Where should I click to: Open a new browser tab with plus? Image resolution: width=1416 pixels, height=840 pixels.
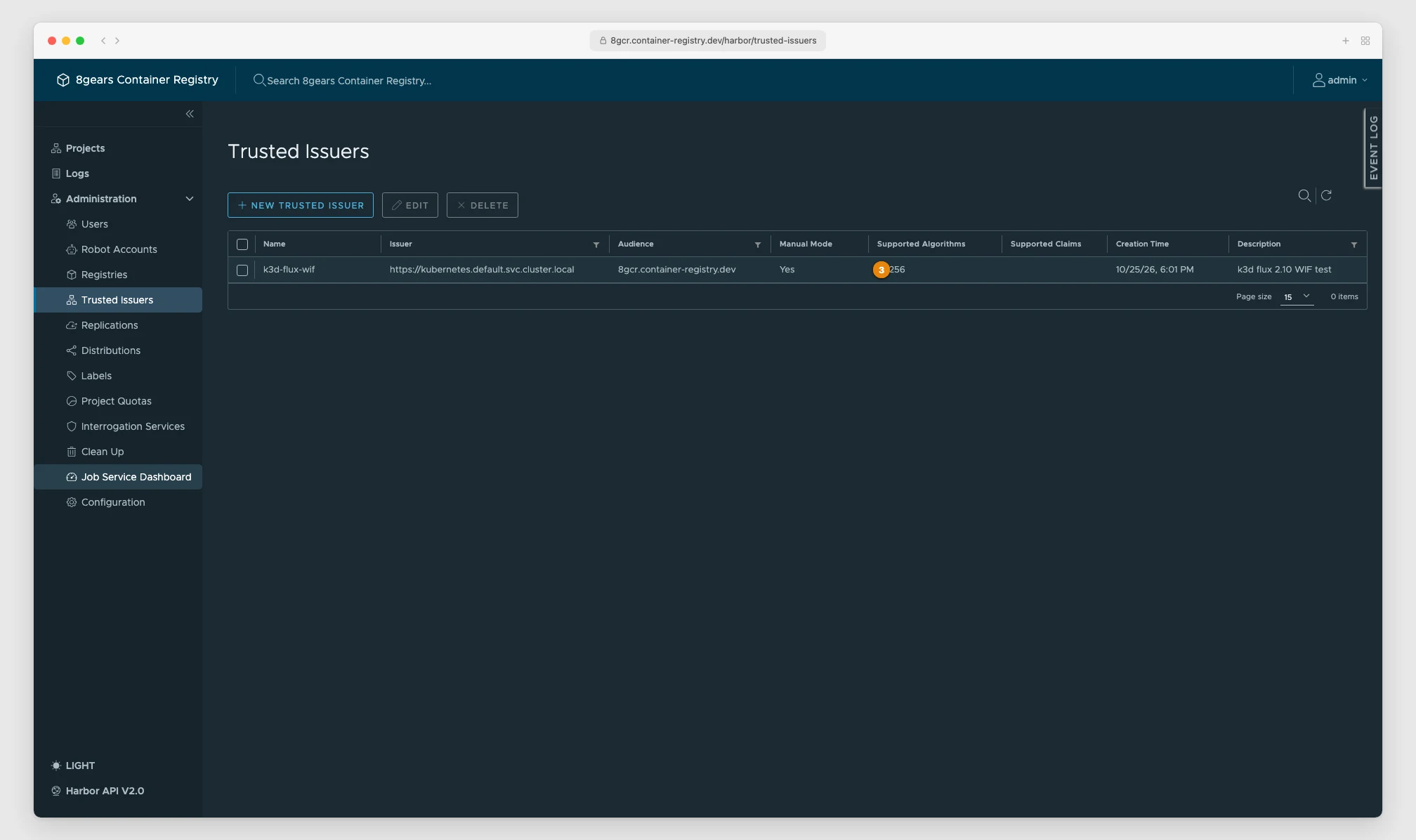1346,41
